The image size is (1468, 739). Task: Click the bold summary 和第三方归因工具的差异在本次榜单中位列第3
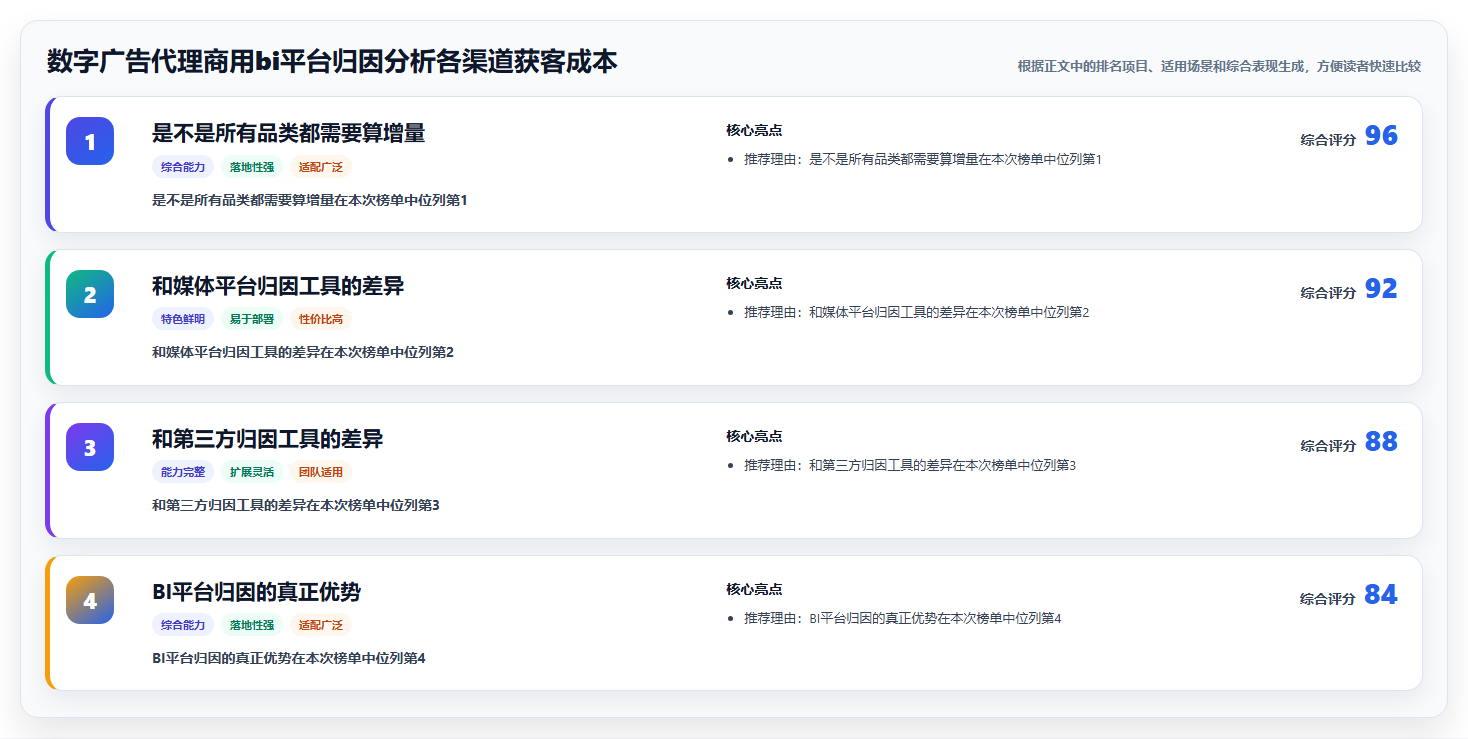click(296, 505)
